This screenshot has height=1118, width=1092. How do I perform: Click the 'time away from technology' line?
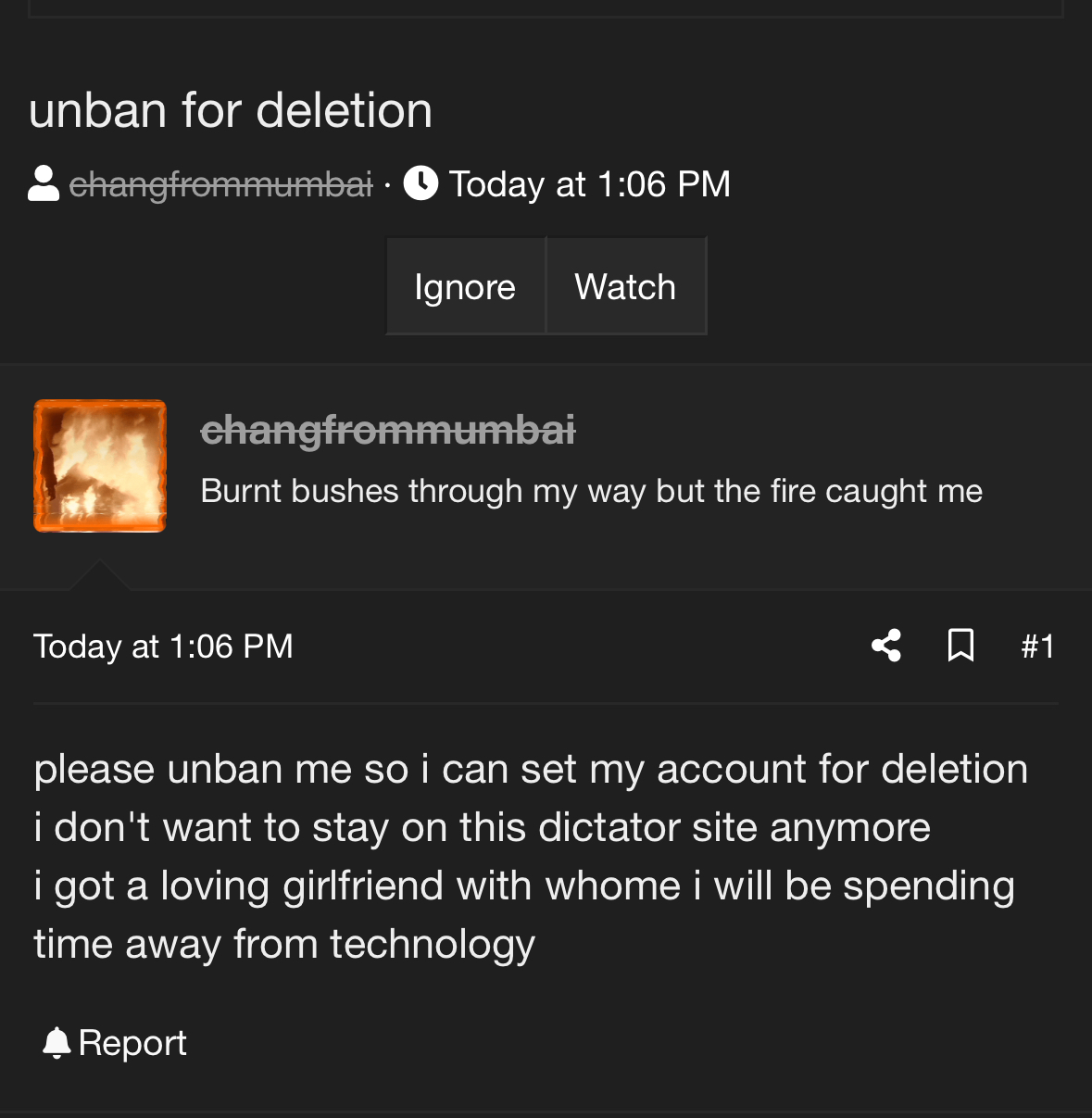(x=284, y=945)
